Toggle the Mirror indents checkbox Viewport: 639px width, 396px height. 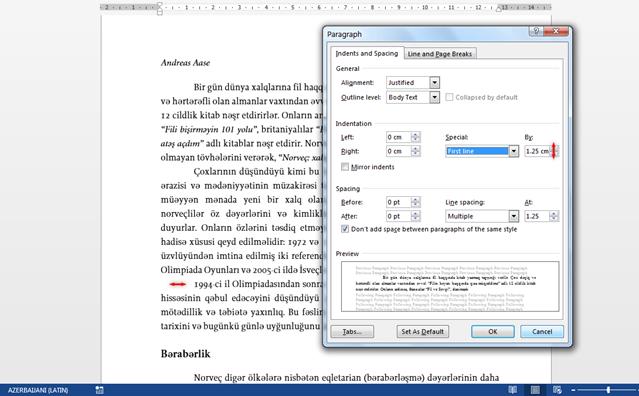[345, 167]
